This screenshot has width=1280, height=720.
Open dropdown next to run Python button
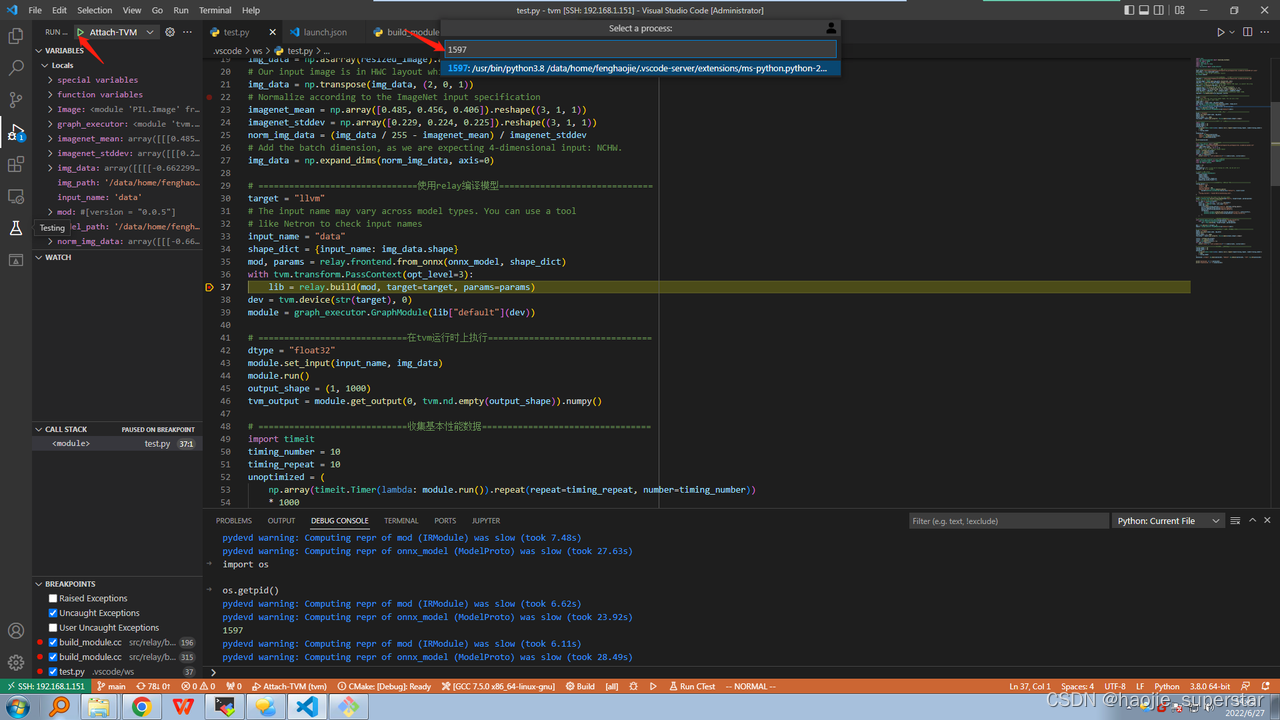1232,32
